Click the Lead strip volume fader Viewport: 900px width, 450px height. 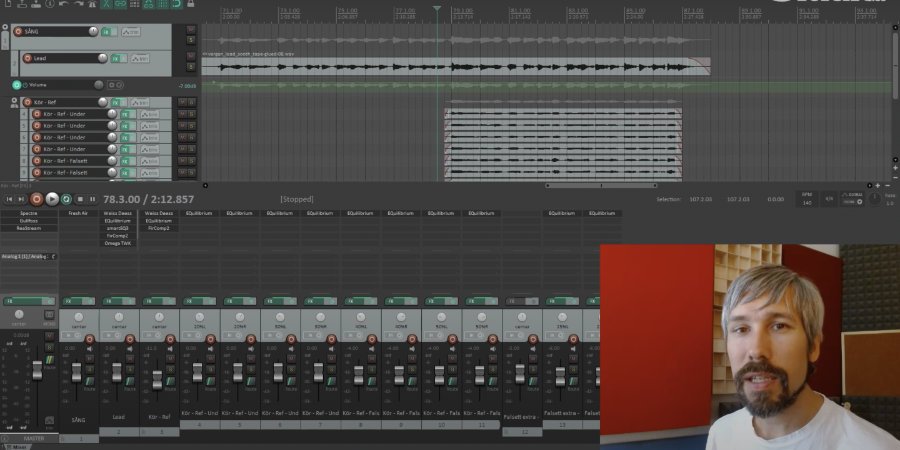click(117, 372)
